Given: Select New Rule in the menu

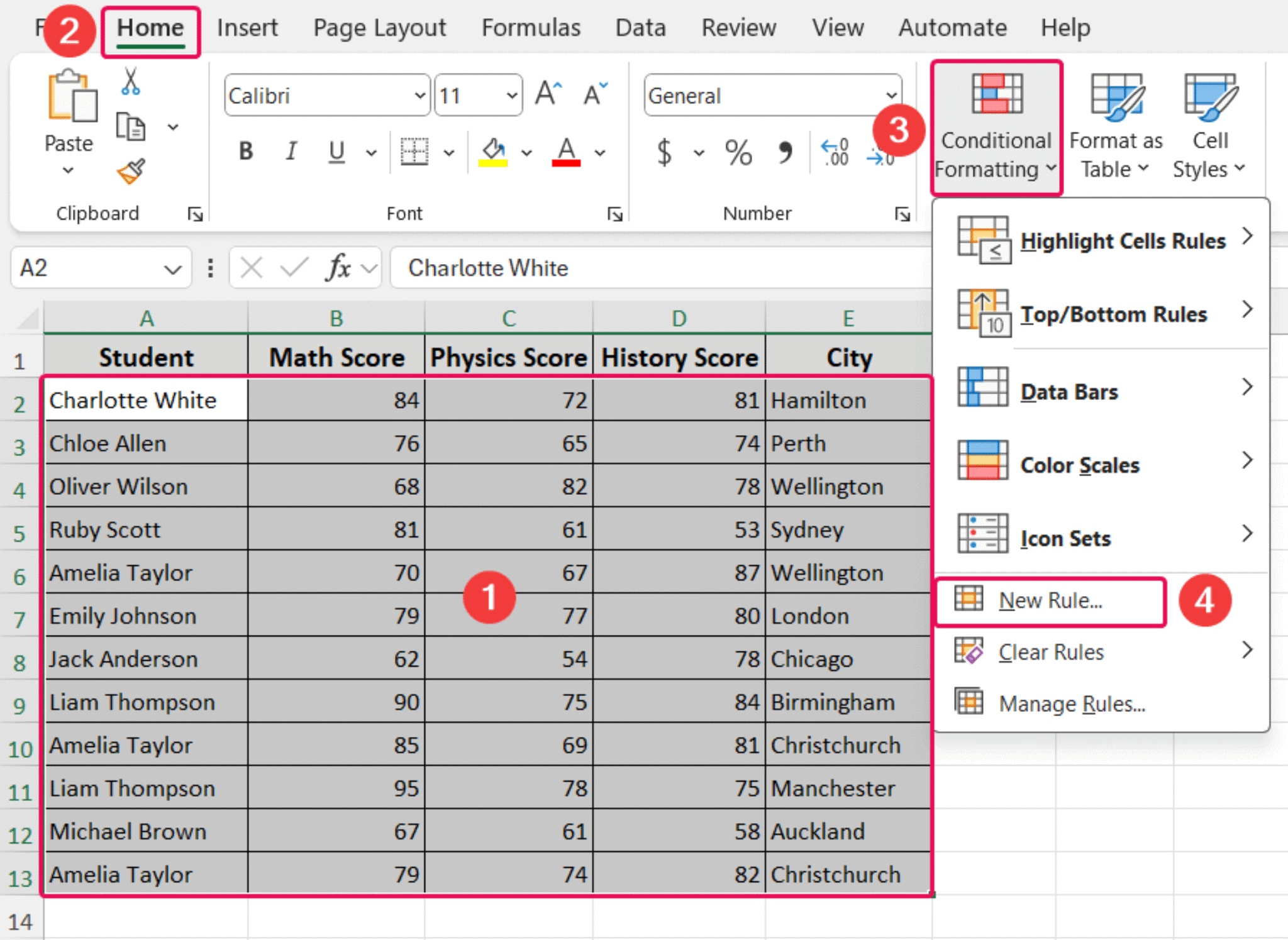Looking at the screenshot, I should point(1049,600).
